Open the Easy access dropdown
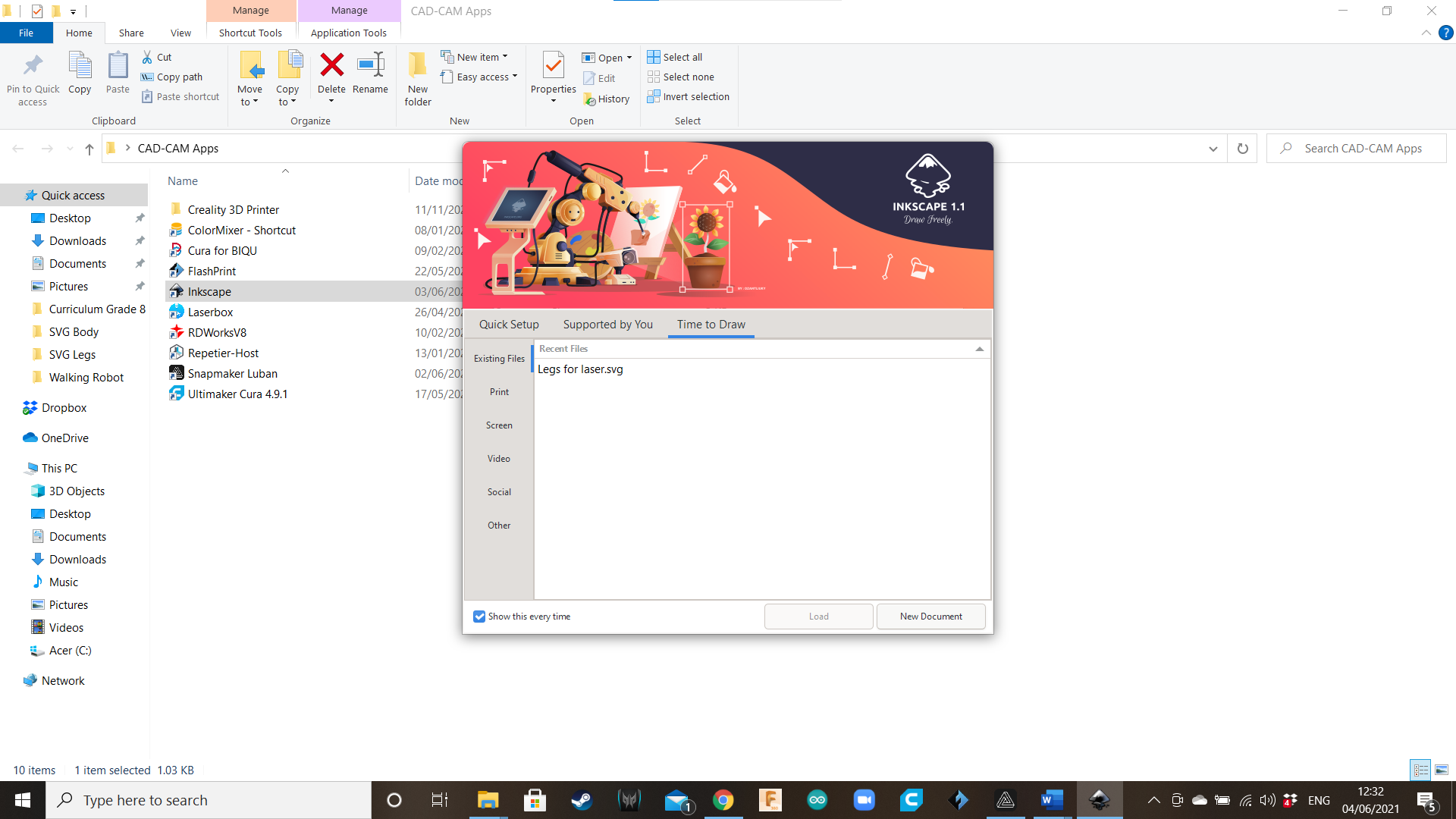This screenshot has height=819, width=1456. 514,77
